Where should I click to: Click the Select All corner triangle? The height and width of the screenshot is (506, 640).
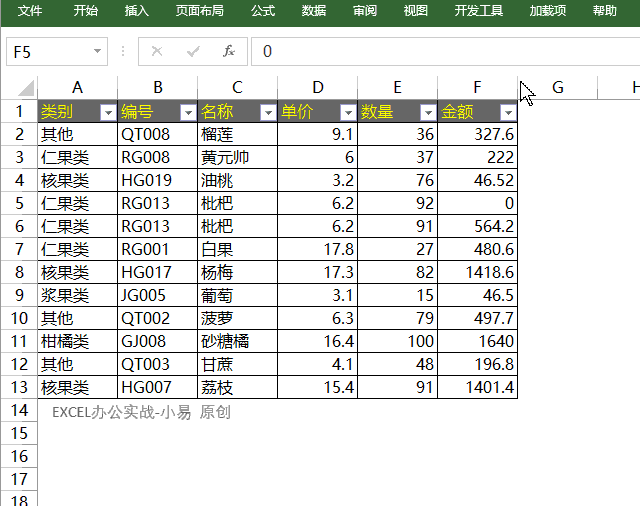25,88
